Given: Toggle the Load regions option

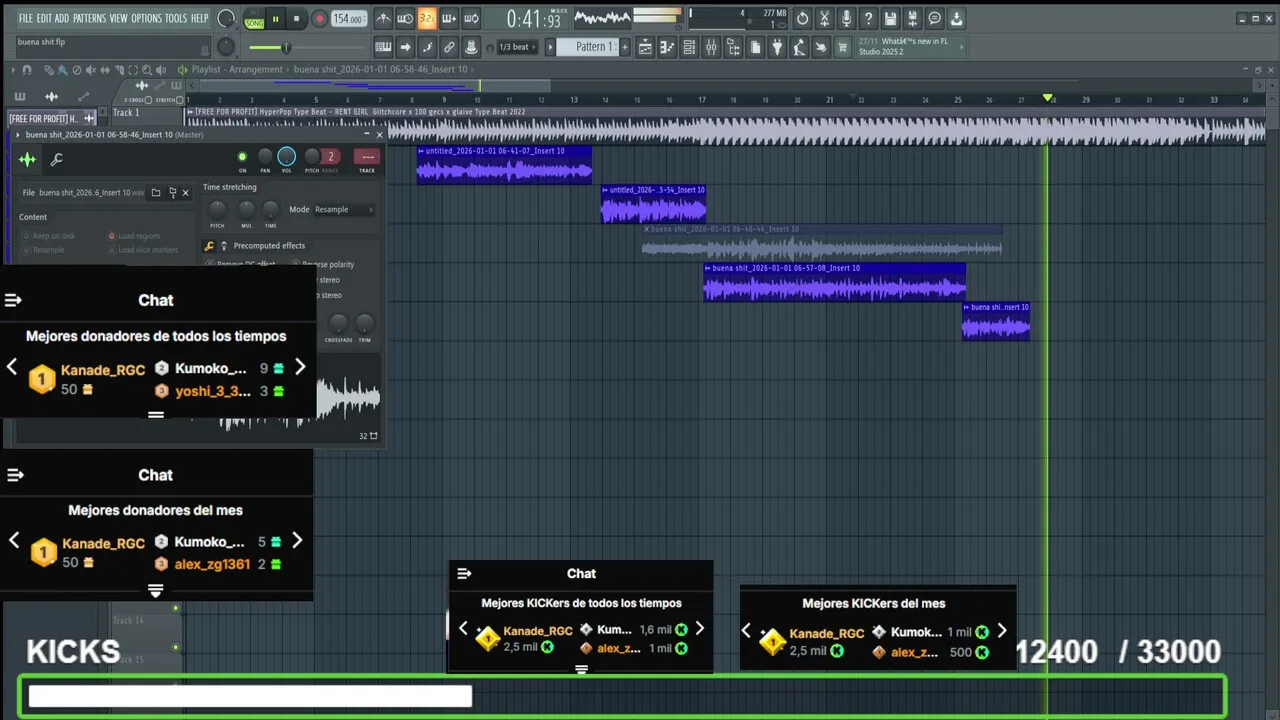Looking at the screenshot, I should (133, 236).
